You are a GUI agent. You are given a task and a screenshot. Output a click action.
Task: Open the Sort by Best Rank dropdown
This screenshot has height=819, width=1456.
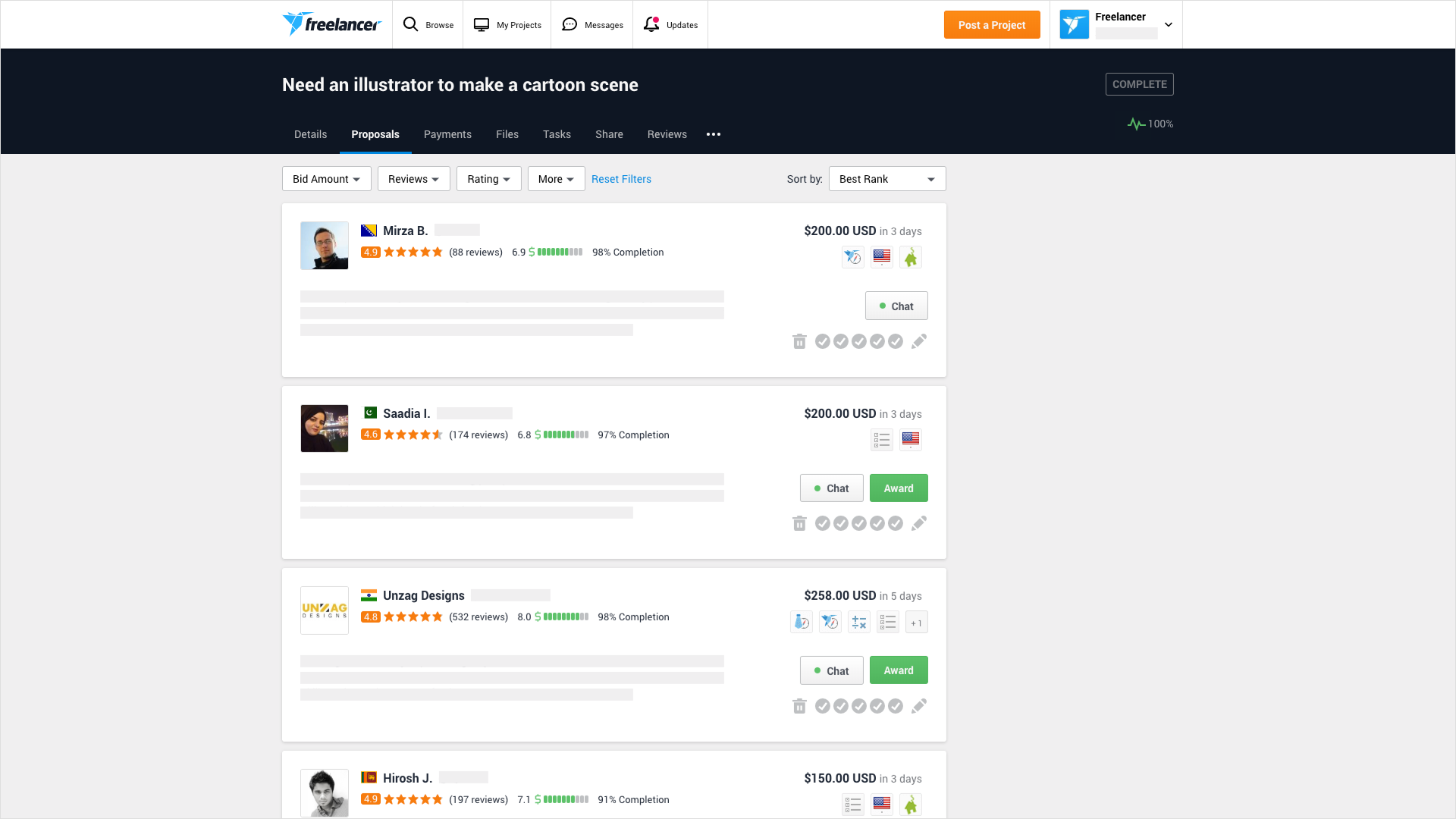click(886, 179)
